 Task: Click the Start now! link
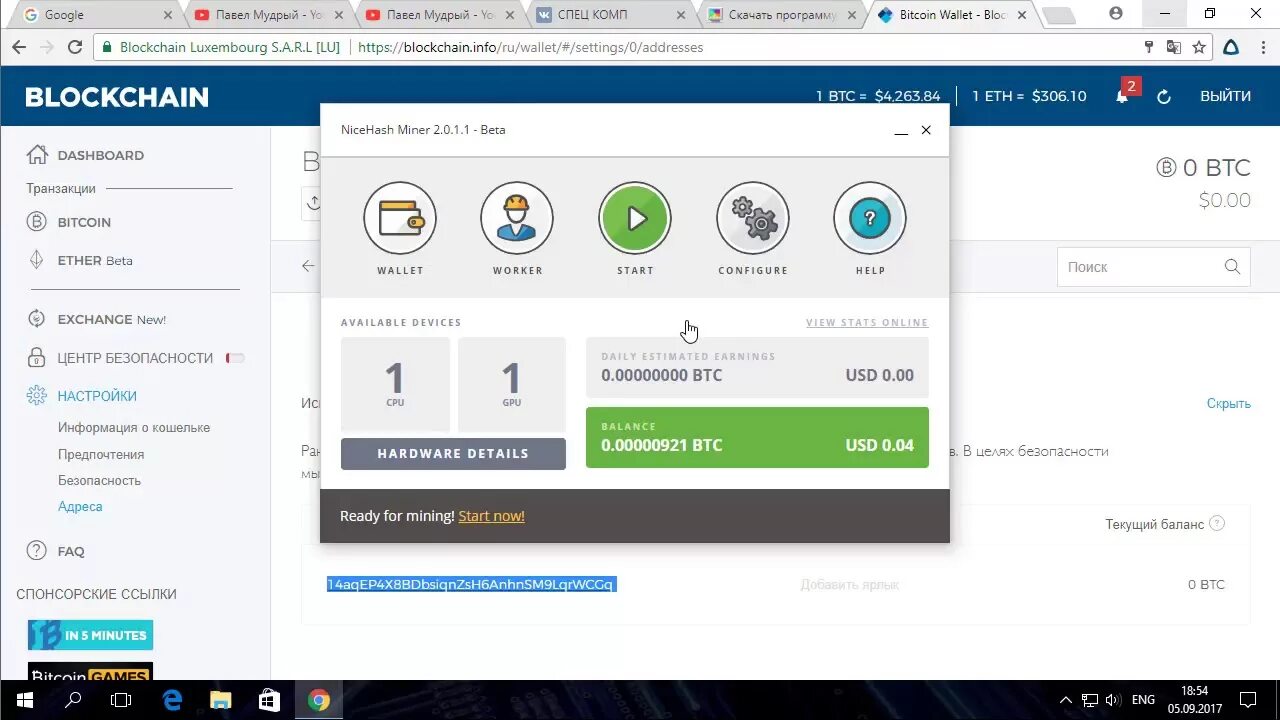pos(491,516)
